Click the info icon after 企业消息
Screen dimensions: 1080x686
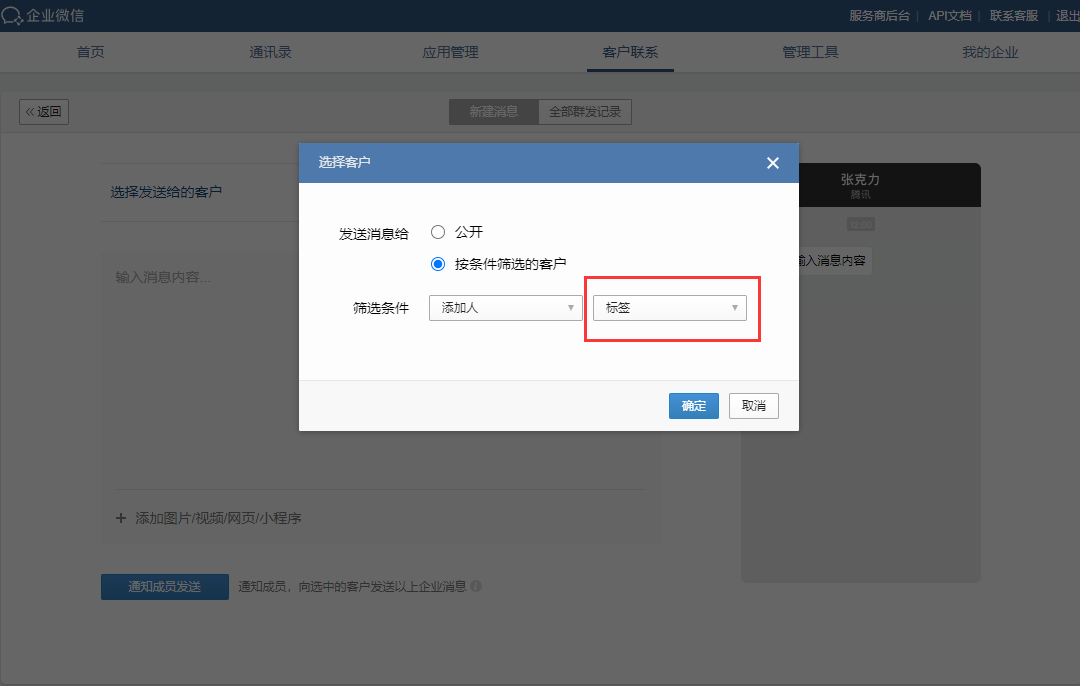click(x=476, y=587)
